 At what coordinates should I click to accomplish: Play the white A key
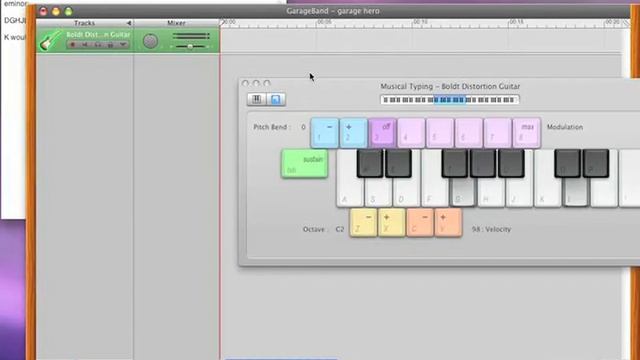click(347, 193)
